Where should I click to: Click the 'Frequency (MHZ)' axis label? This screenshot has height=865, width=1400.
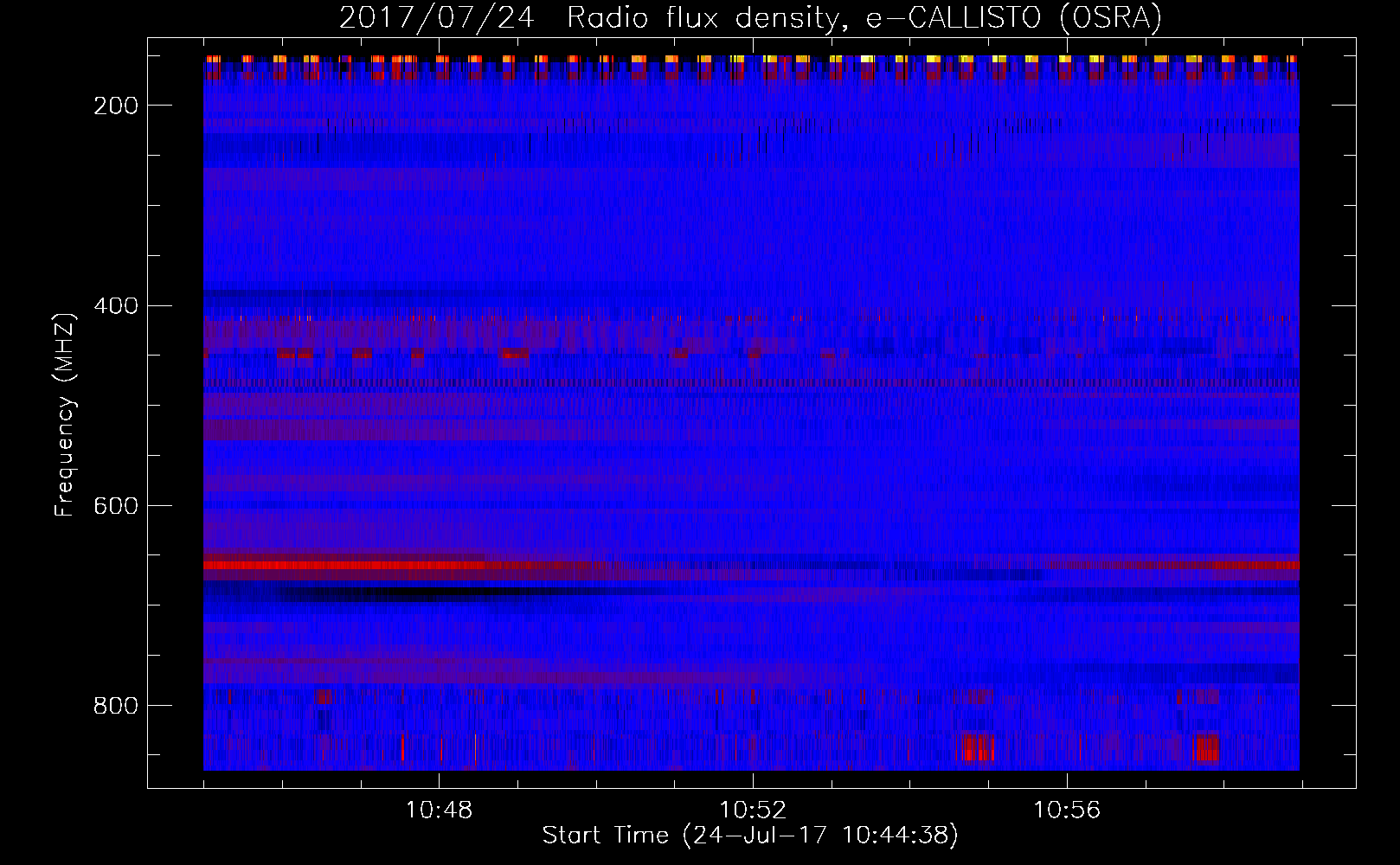click(x=65, y=414)
